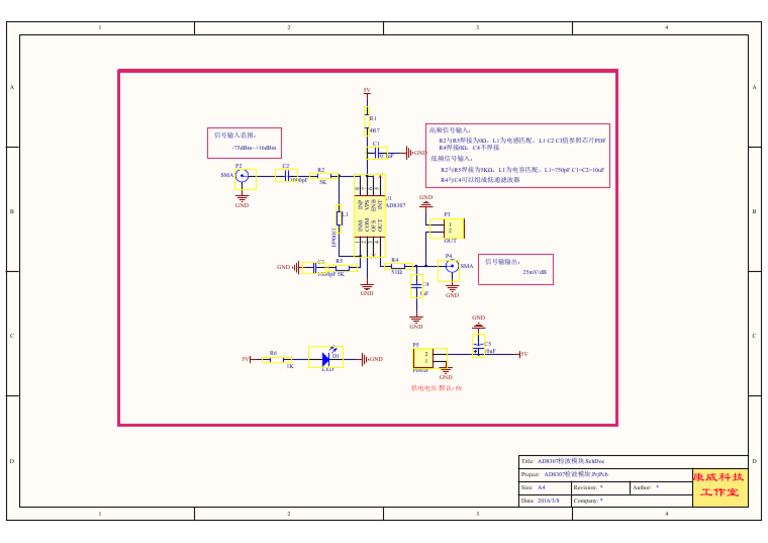Click the GND symbol below connector P4
The width and height of the screenshot is (768, 543).
click(x=452, y=291)
